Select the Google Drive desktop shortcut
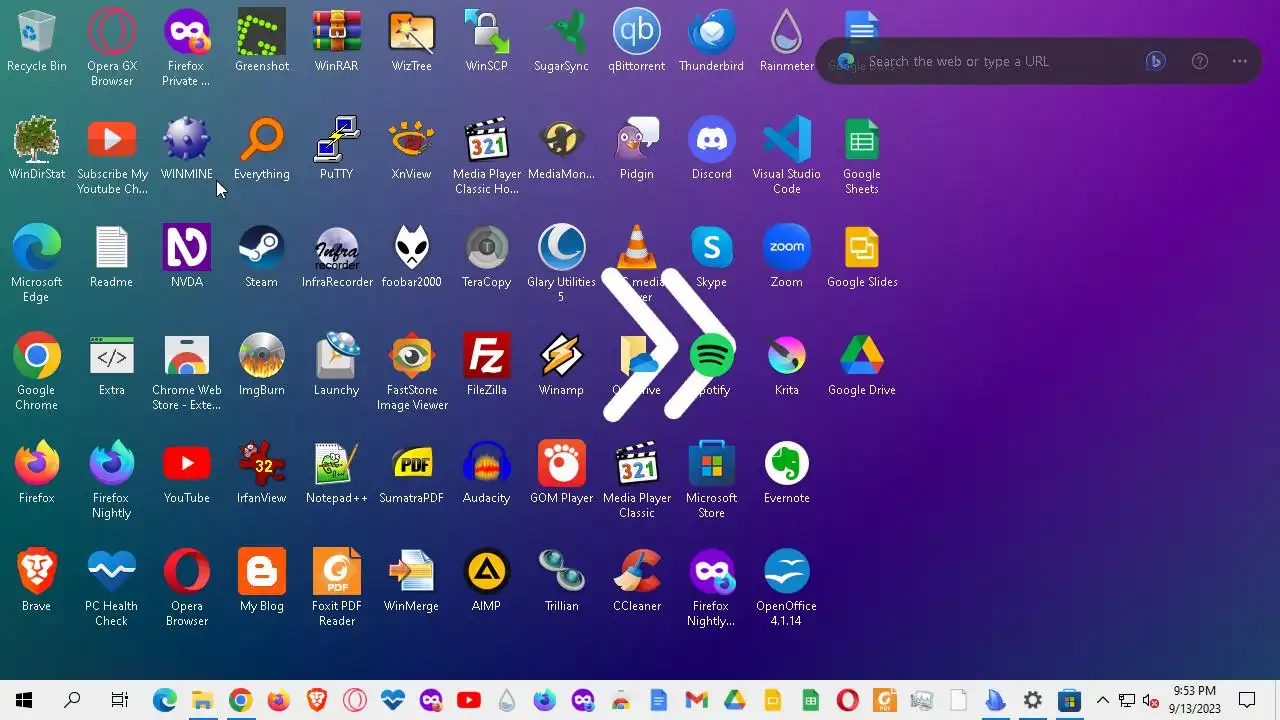Screen dimensions: 1280x720 [x=862, y=366]
